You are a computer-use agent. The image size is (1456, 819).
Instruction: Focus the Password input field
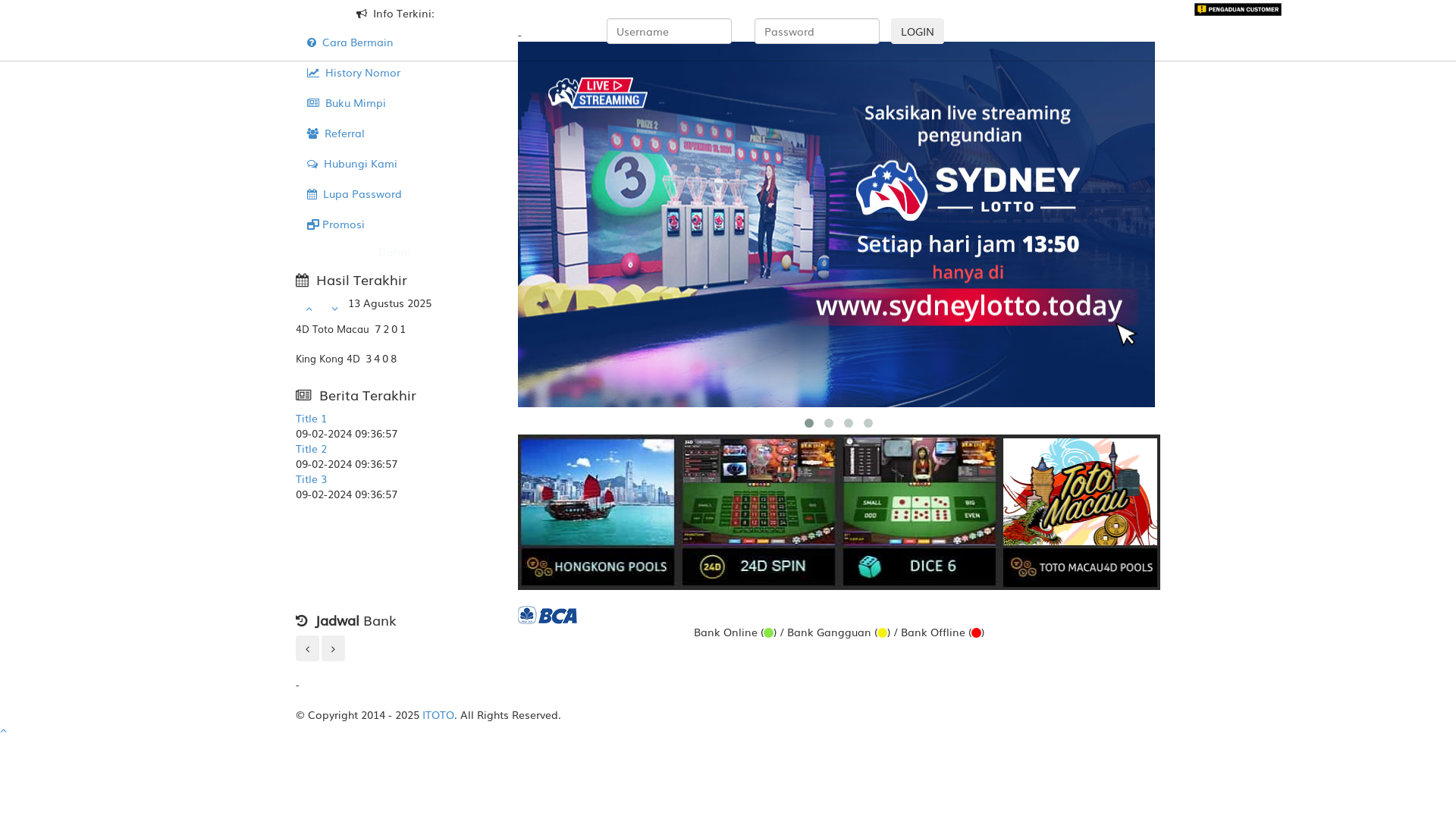(x=817, y=31)
